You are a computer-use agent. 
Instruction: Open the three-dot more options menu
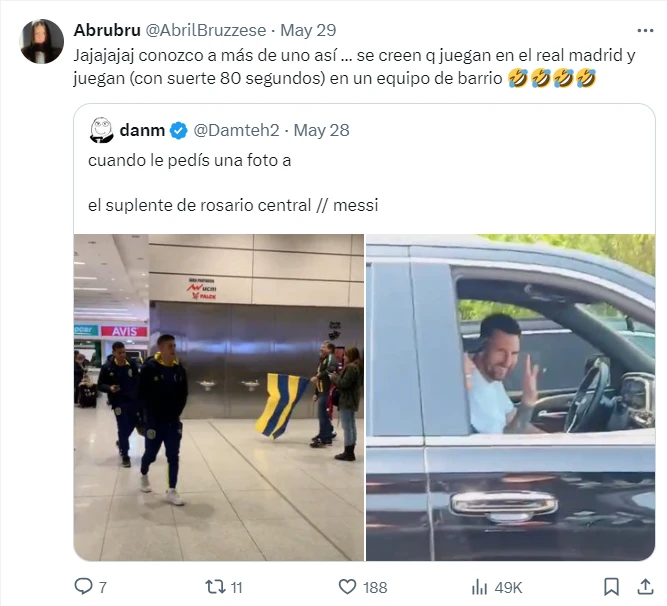(645, 31)
